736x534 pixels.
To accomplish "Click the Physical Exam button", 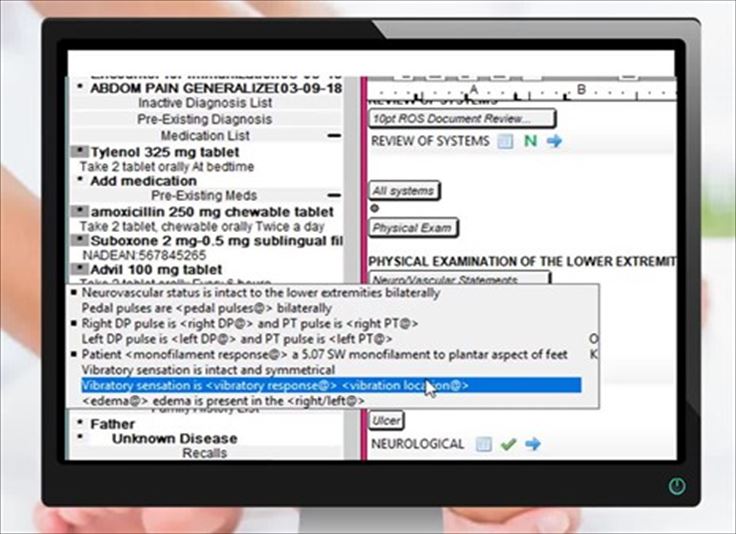I will click(413, 228).
